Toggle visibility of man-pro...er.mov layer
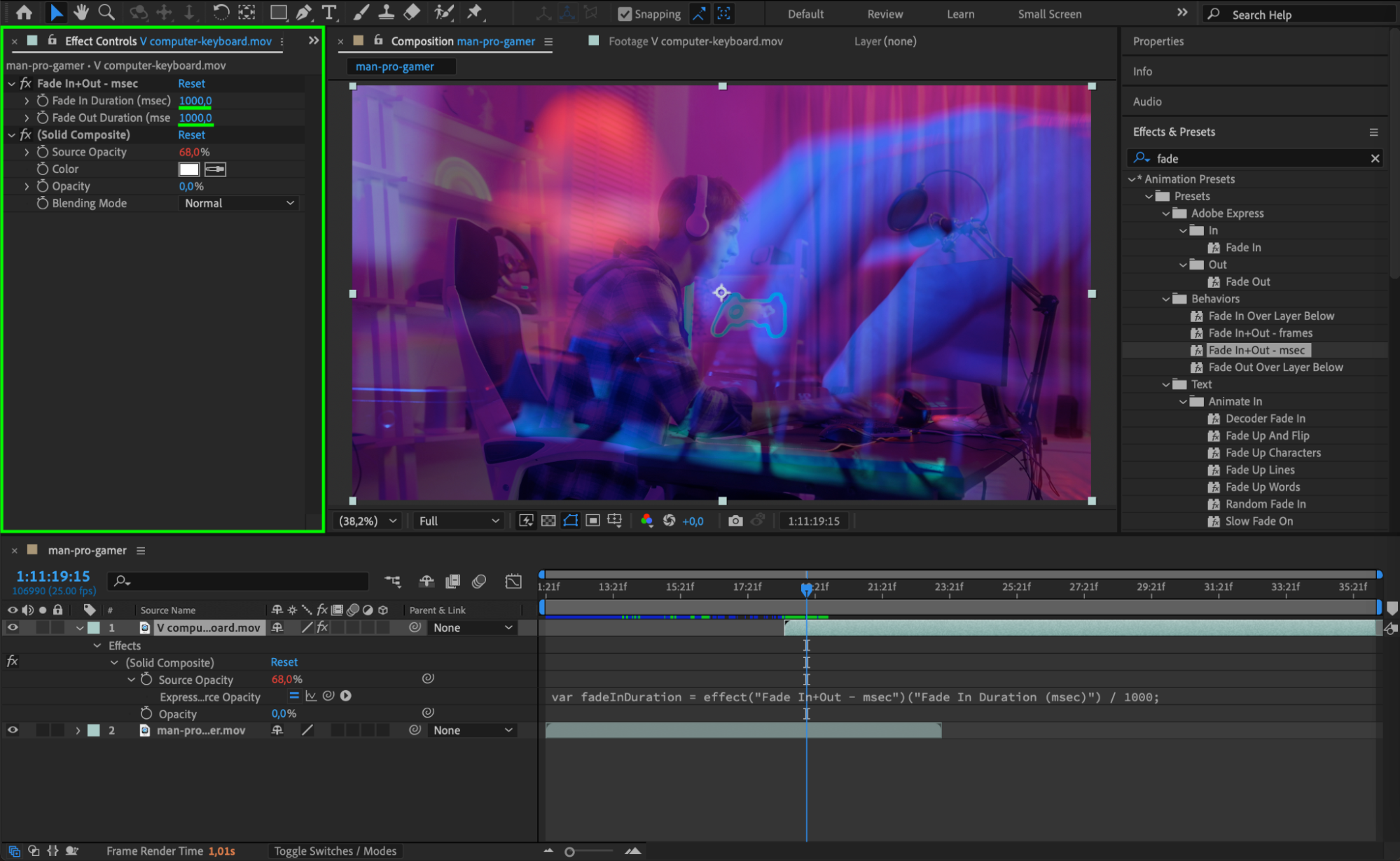Viewport: 1400px width, 861px height. tap(13, 730)
